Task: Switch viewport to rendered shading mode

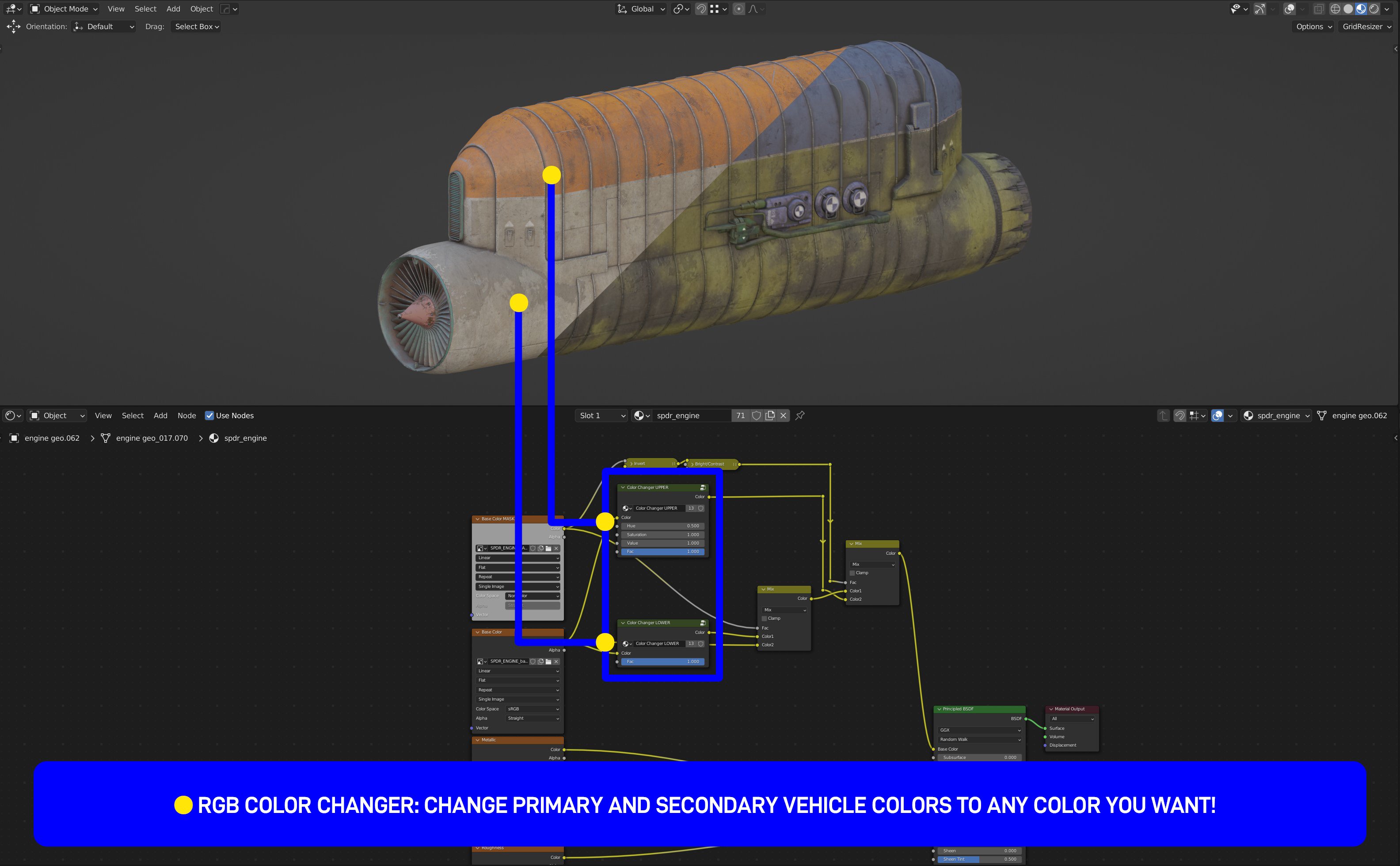Action: [1373, 8]
